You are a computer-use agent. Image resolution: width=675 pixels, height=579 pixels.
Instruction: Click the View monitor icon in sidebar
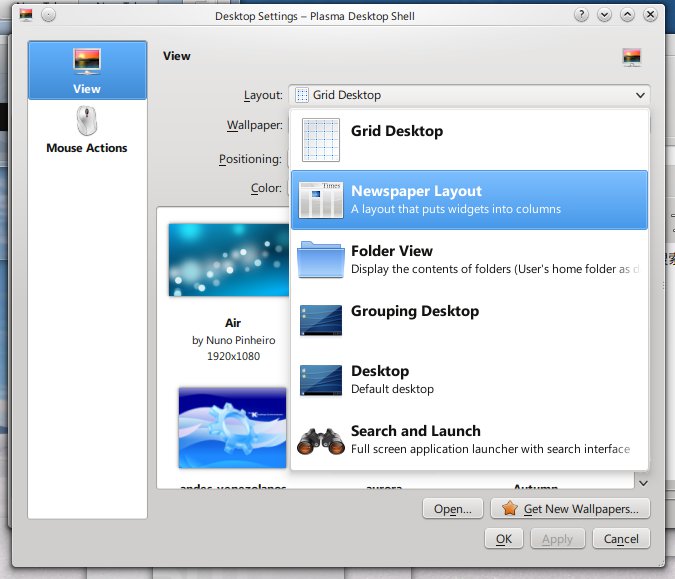pos(87,61)
